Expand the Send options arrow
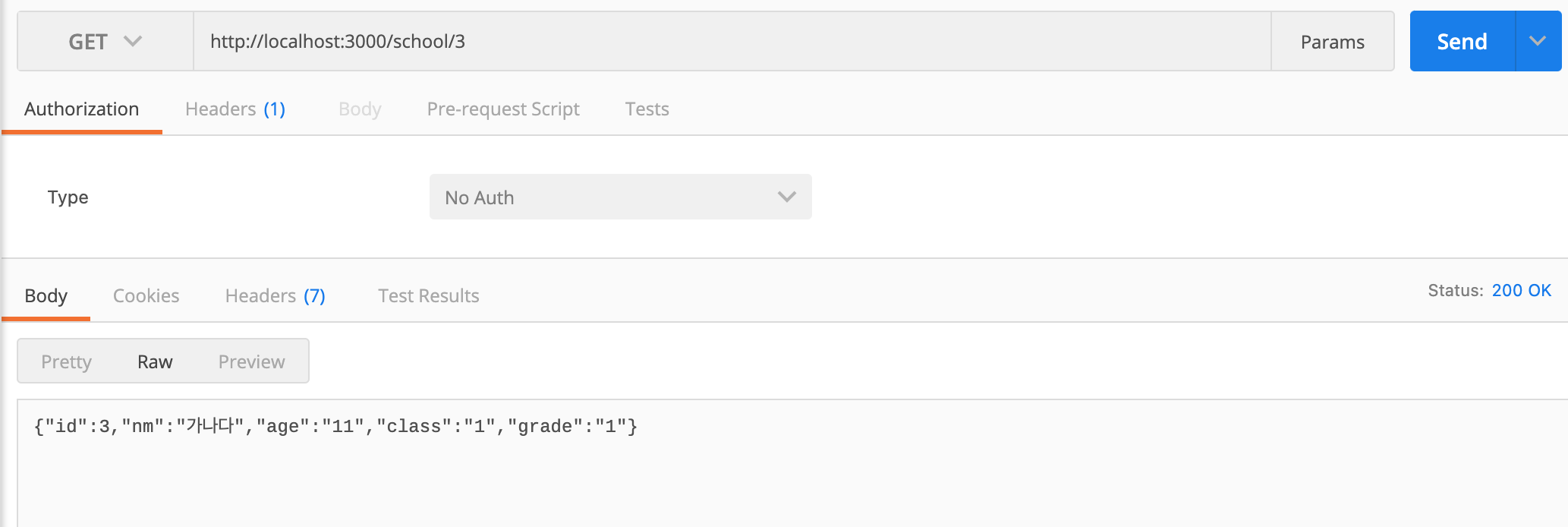The height and width of the screenshot is (527, 1568). point(1538,42)
